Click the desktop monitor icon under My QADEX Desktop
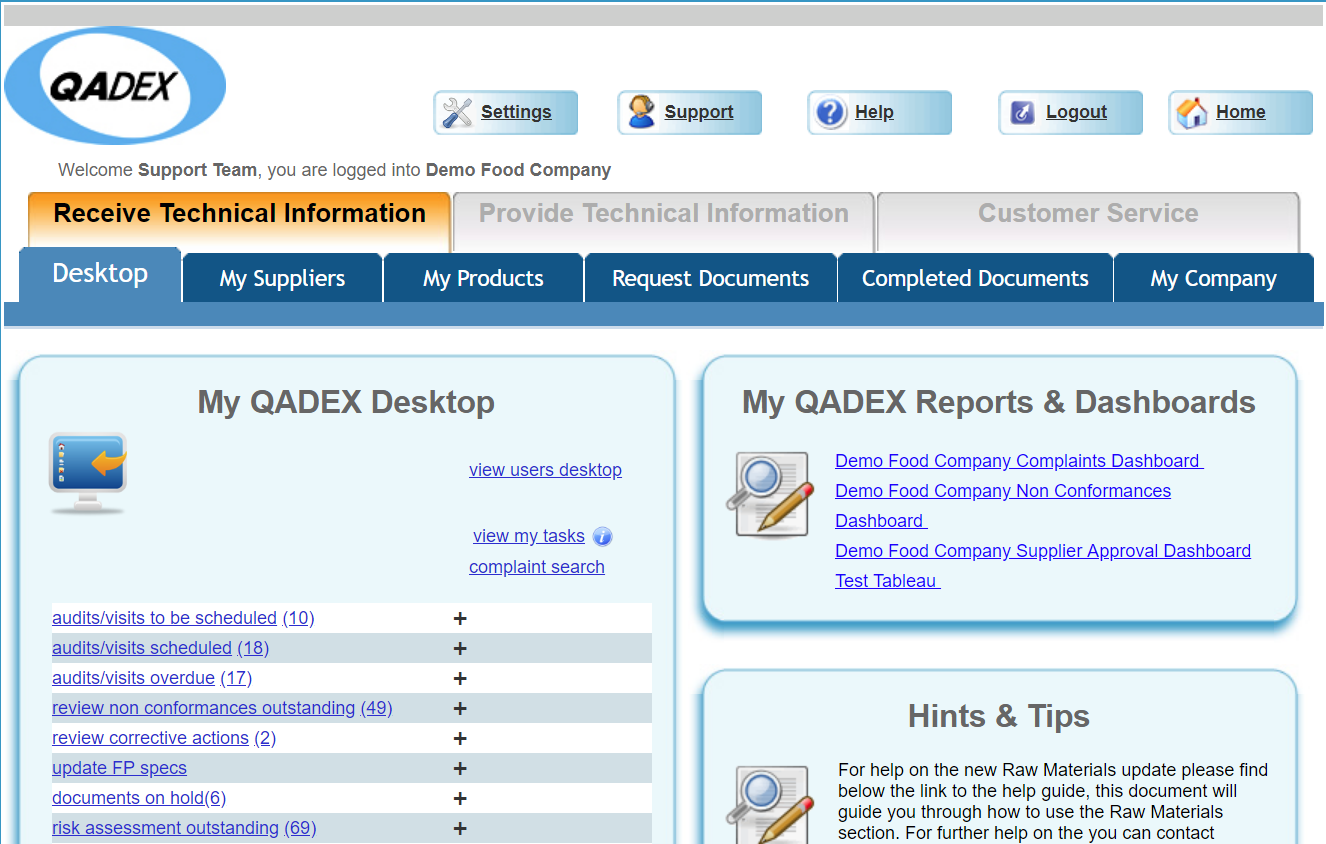 (x=88, y=474)
